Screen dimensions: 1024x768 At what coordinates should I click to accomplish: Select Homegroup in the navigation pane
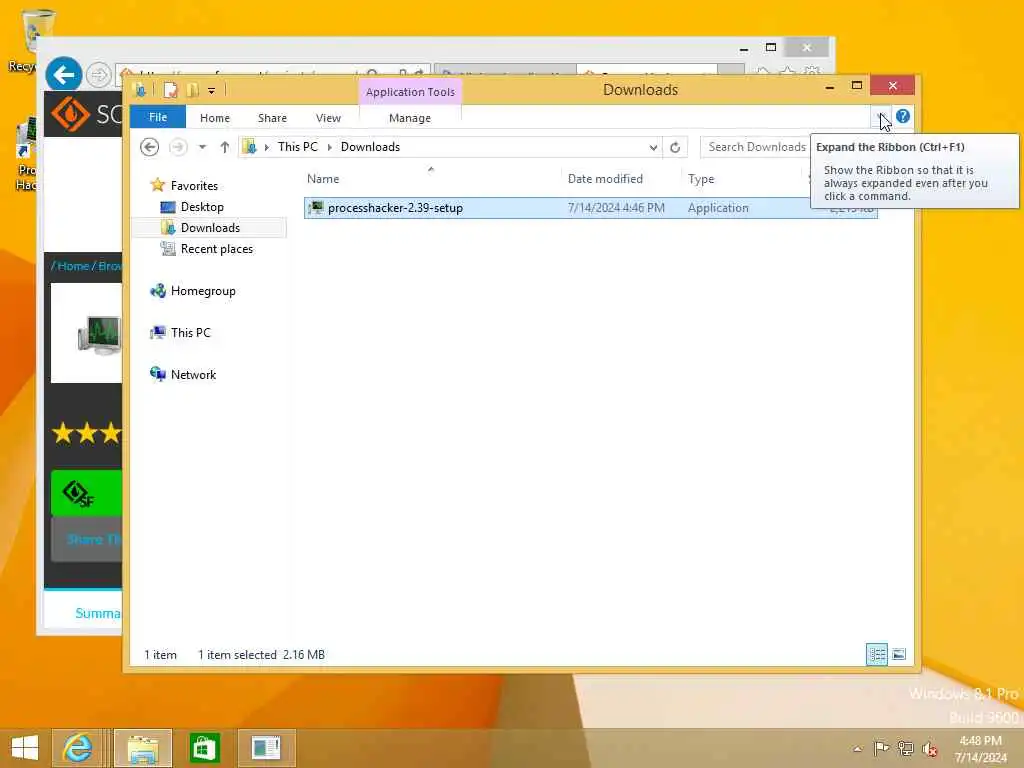pos(203,291)
